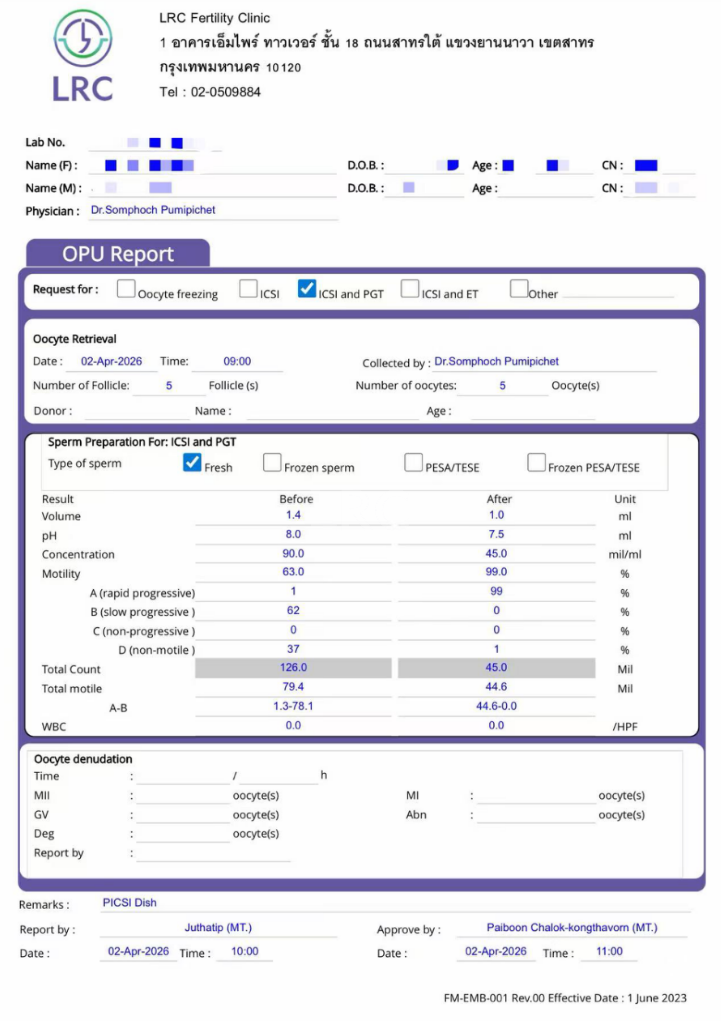Click the GV oocyte count field

pos(183,815)
